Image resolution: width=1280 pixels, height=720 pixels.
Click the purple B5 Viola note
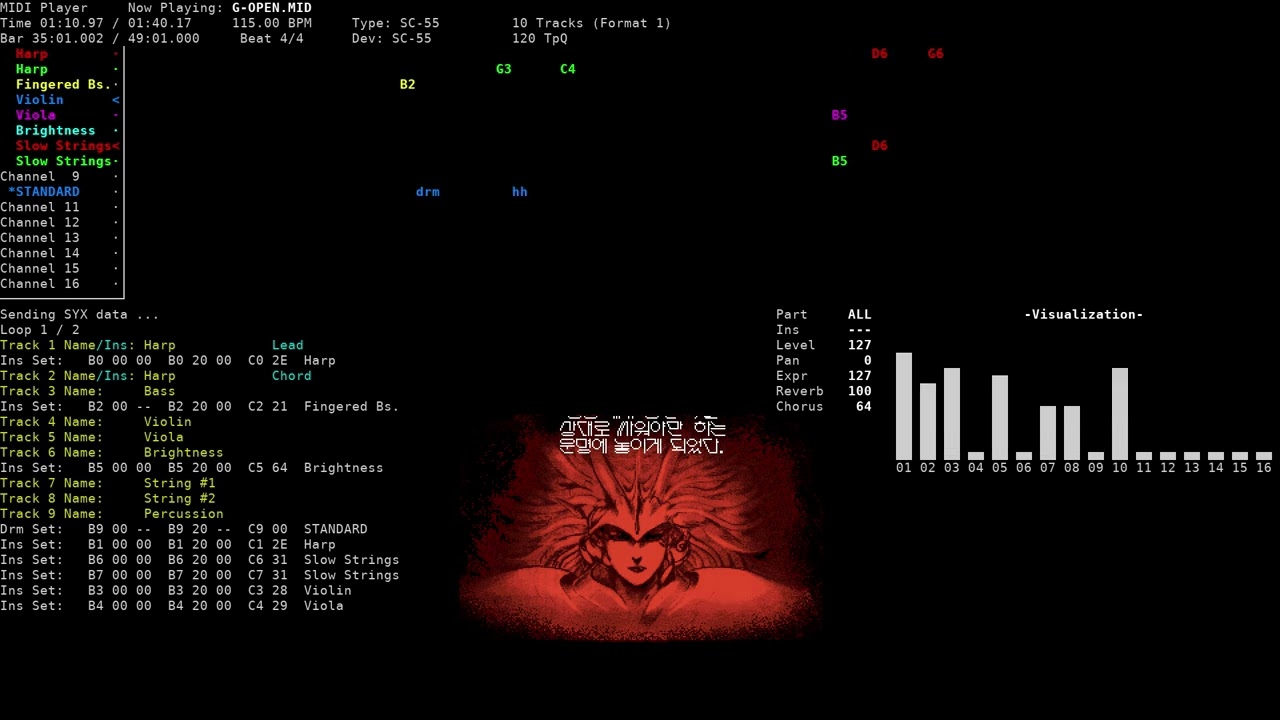tap(840, 115)
